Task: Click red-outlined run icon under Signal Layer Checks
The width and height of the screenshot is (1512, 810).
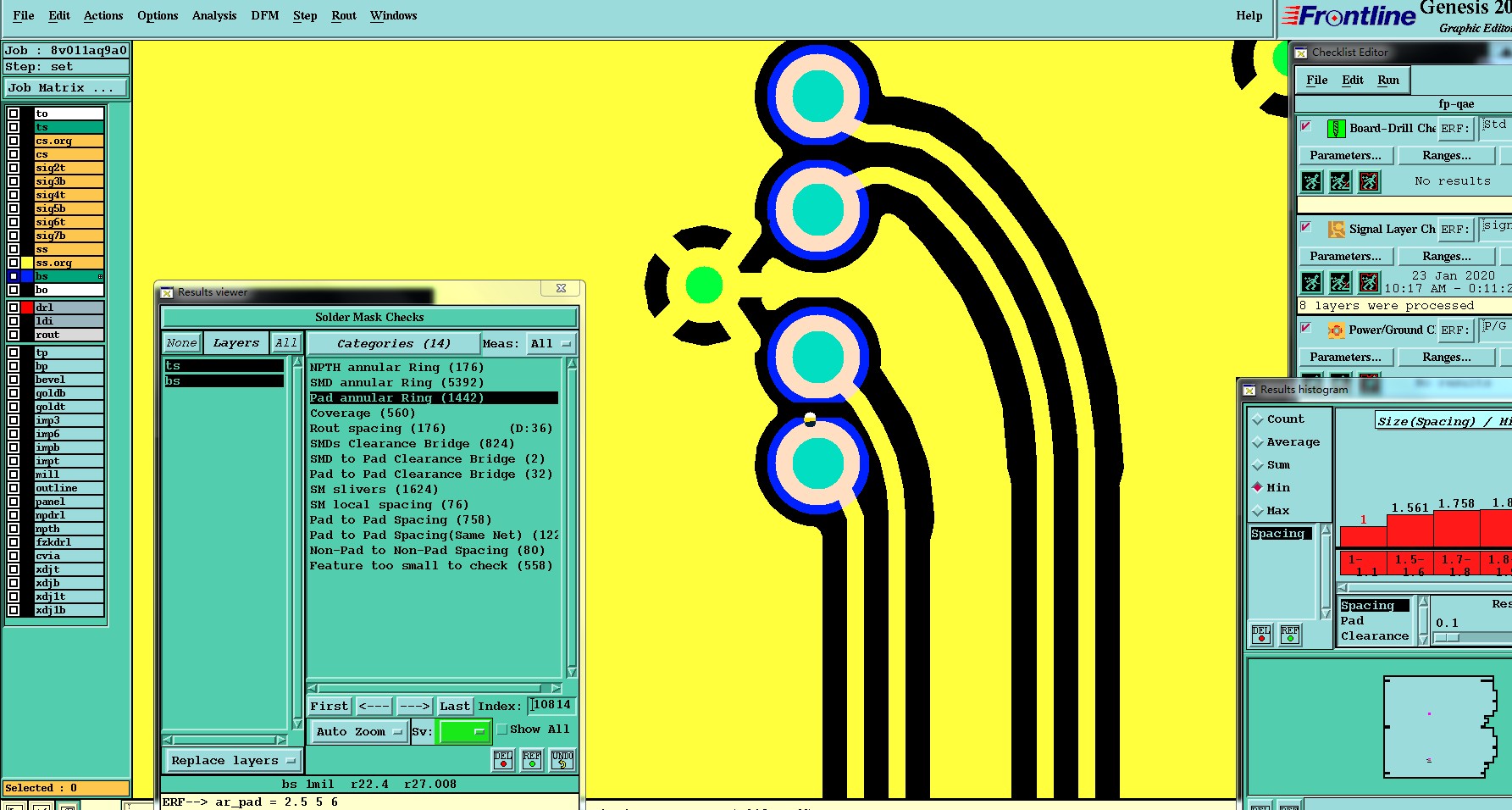Action: 1369,282
